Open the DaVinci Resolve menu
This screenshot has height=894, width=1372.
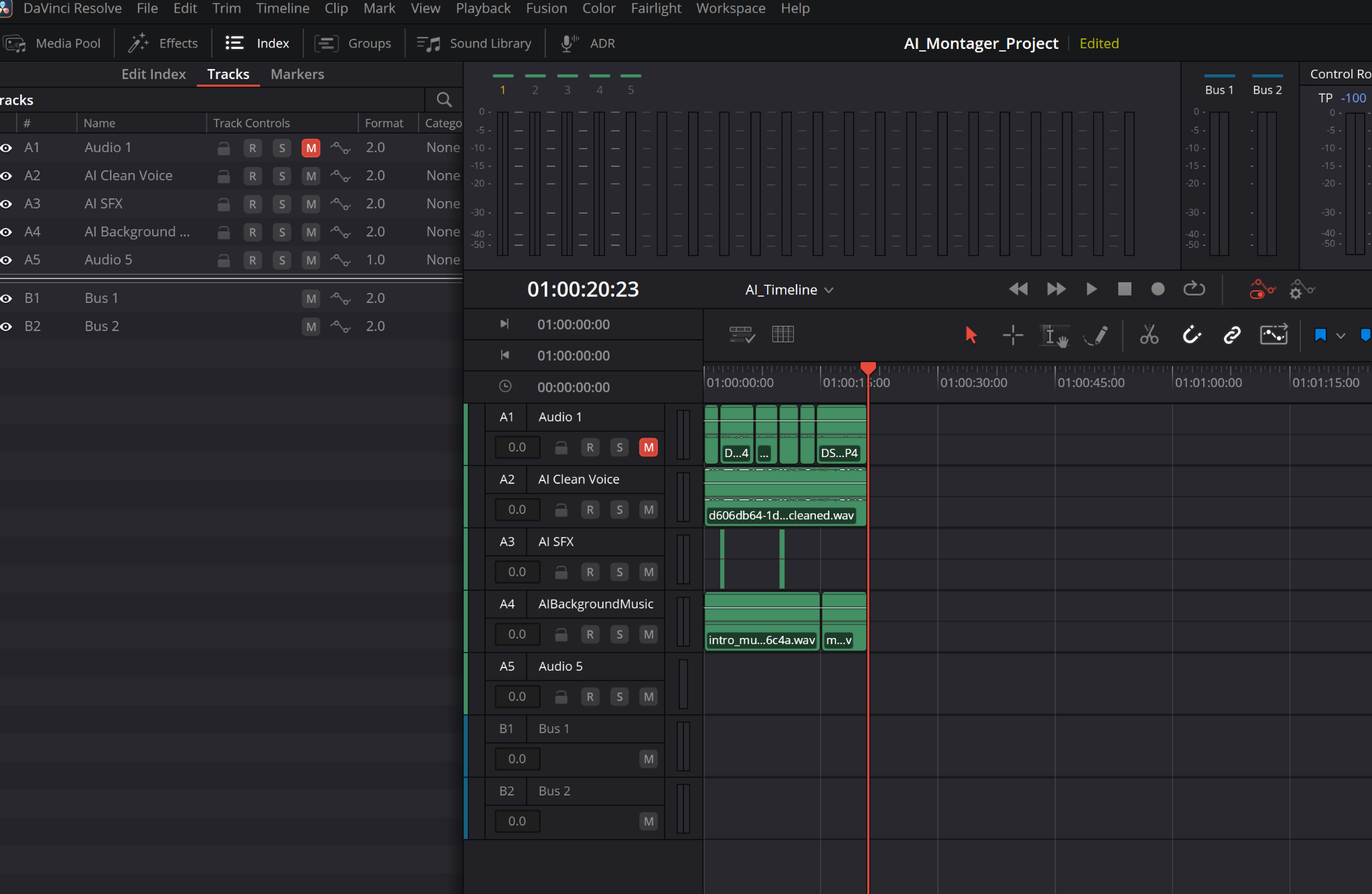72,9
